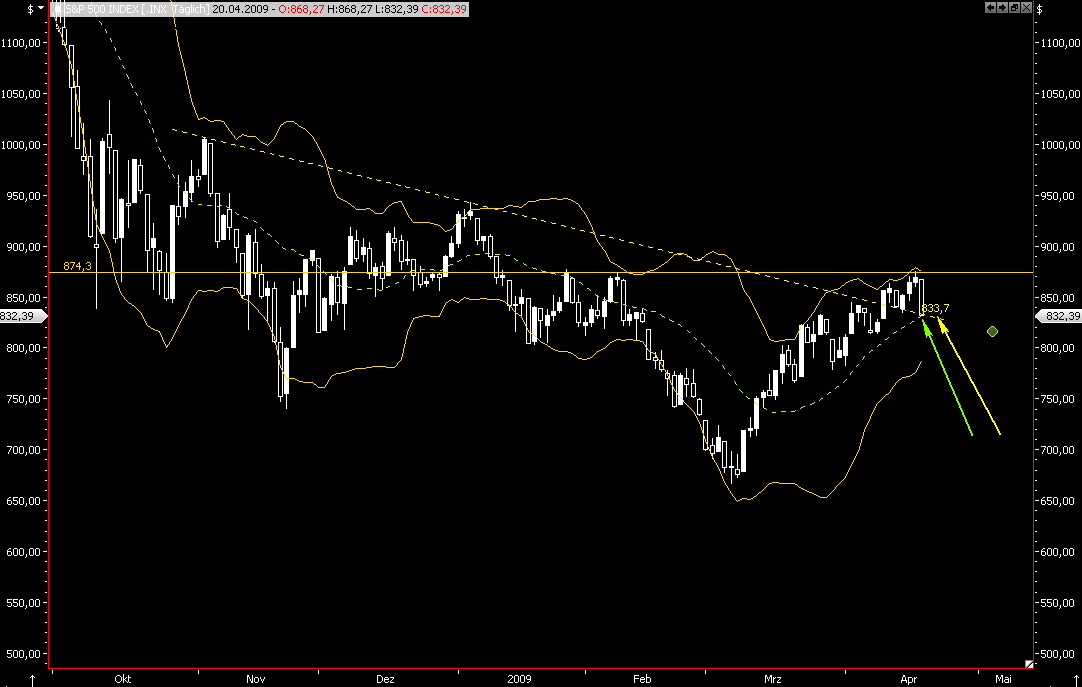Image resolution: width=1082 pixels, height=687 pixels.
Task: Click the Okt month label
Action: 123,679
